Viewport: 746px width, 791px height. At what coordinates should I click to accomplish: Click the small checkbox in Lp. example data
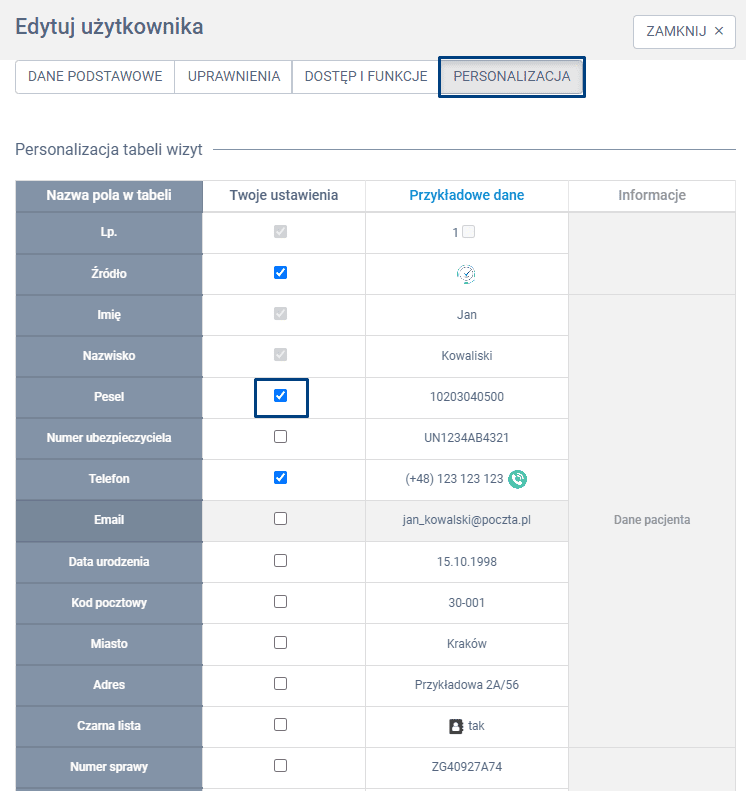click(469, 232)
